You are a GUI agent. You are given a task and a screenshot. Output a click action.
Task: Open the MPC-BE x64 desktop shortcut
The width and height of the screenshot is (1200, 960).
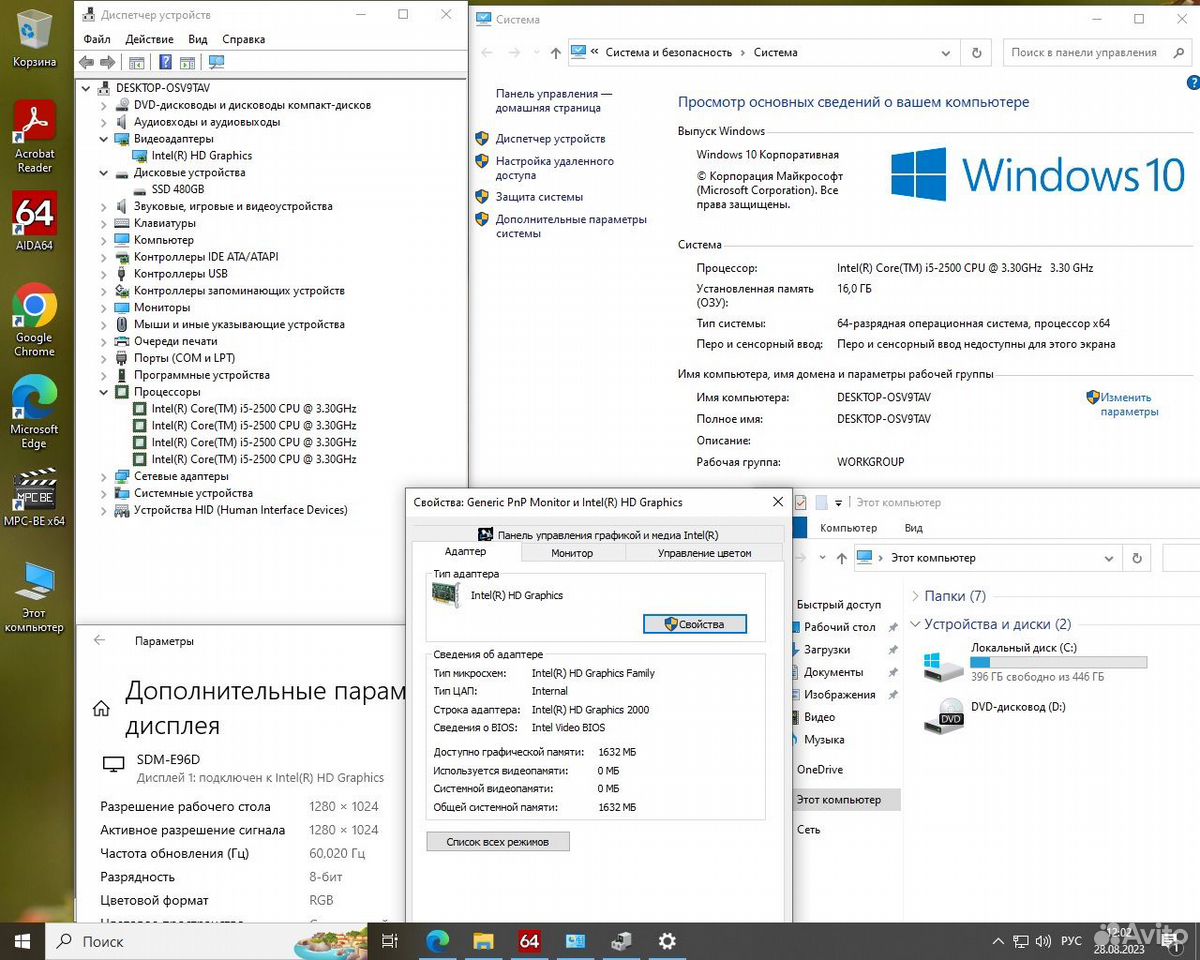coord(34,497)
